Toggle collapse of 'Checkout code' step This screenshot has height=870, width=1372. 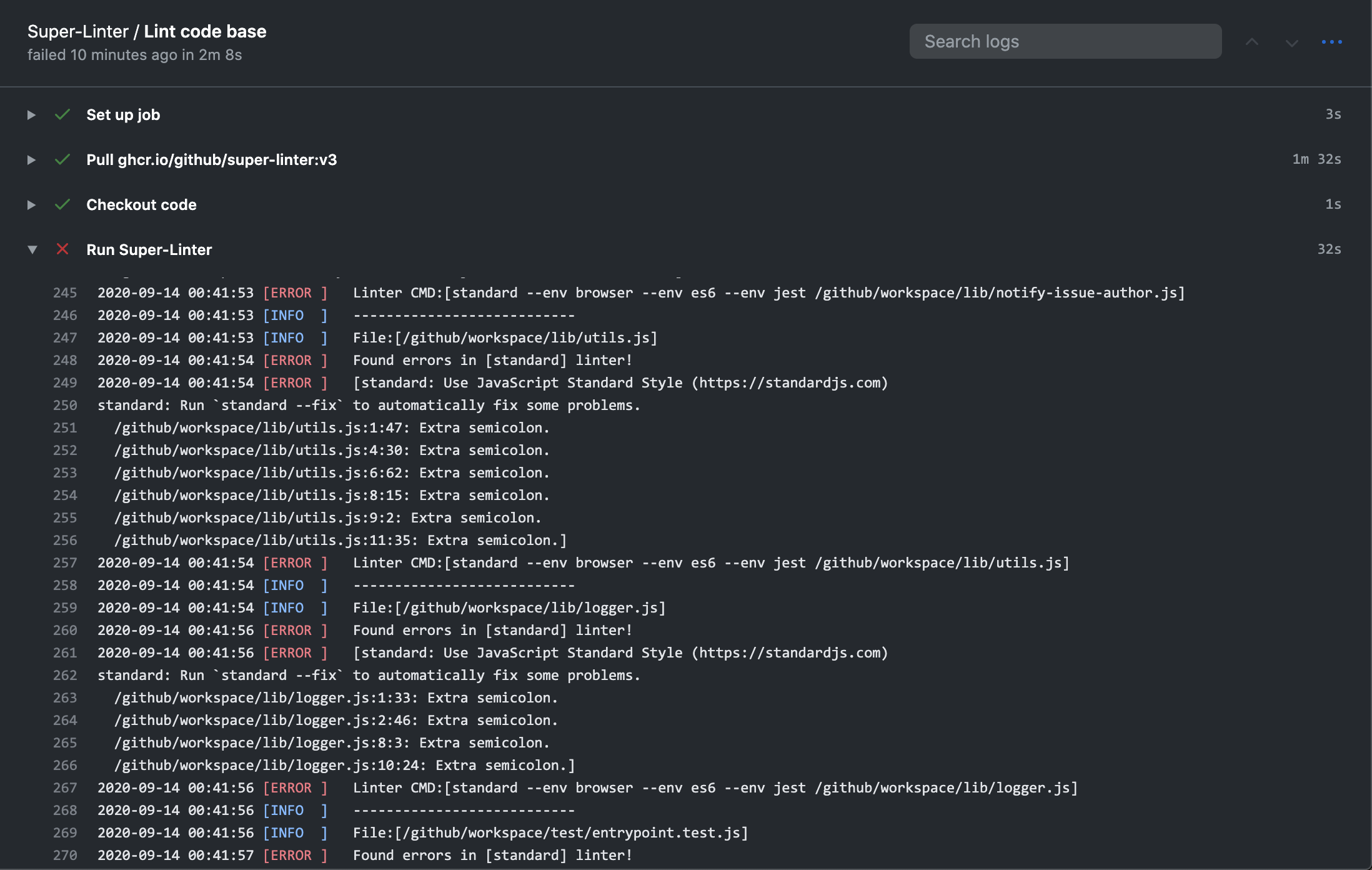point(30,203)
